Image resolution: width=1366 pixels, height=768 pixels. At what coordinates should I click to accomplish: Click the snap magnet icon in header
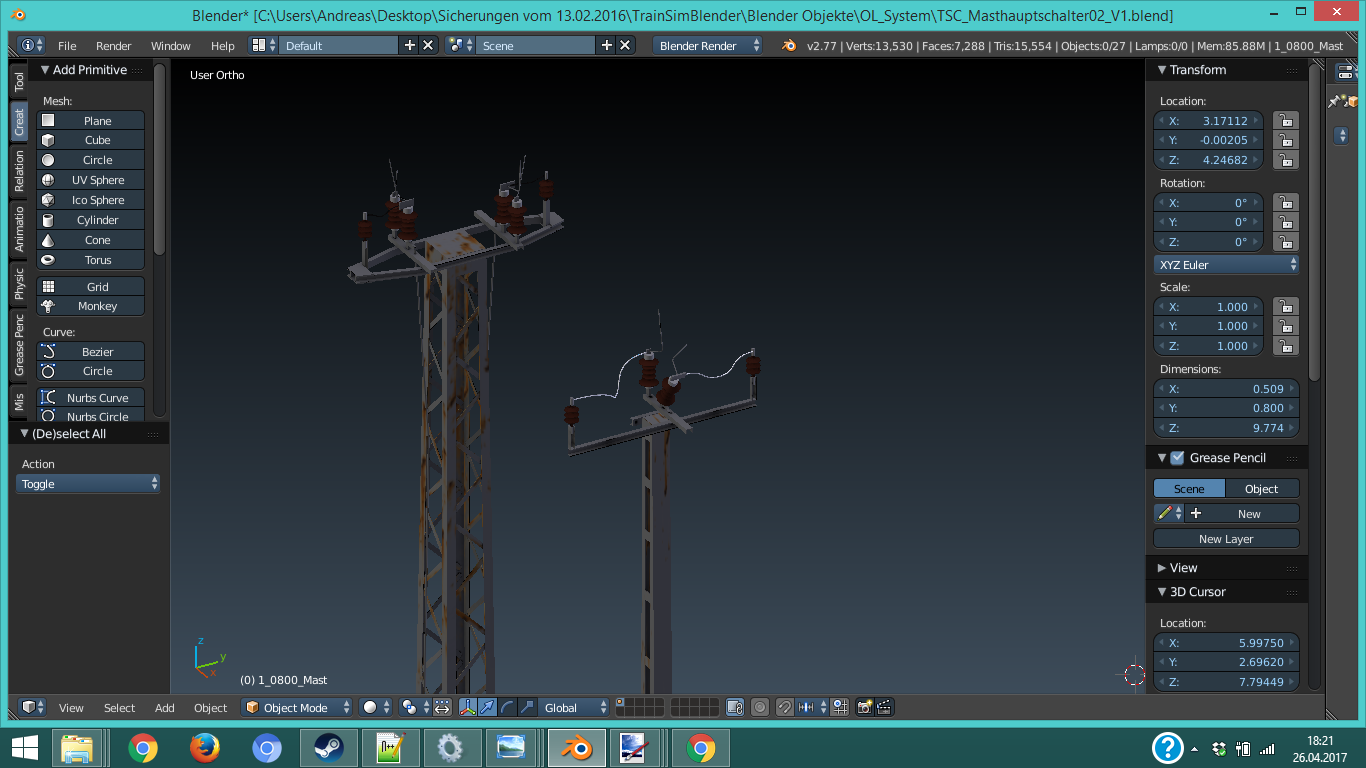tap(785, 707)
